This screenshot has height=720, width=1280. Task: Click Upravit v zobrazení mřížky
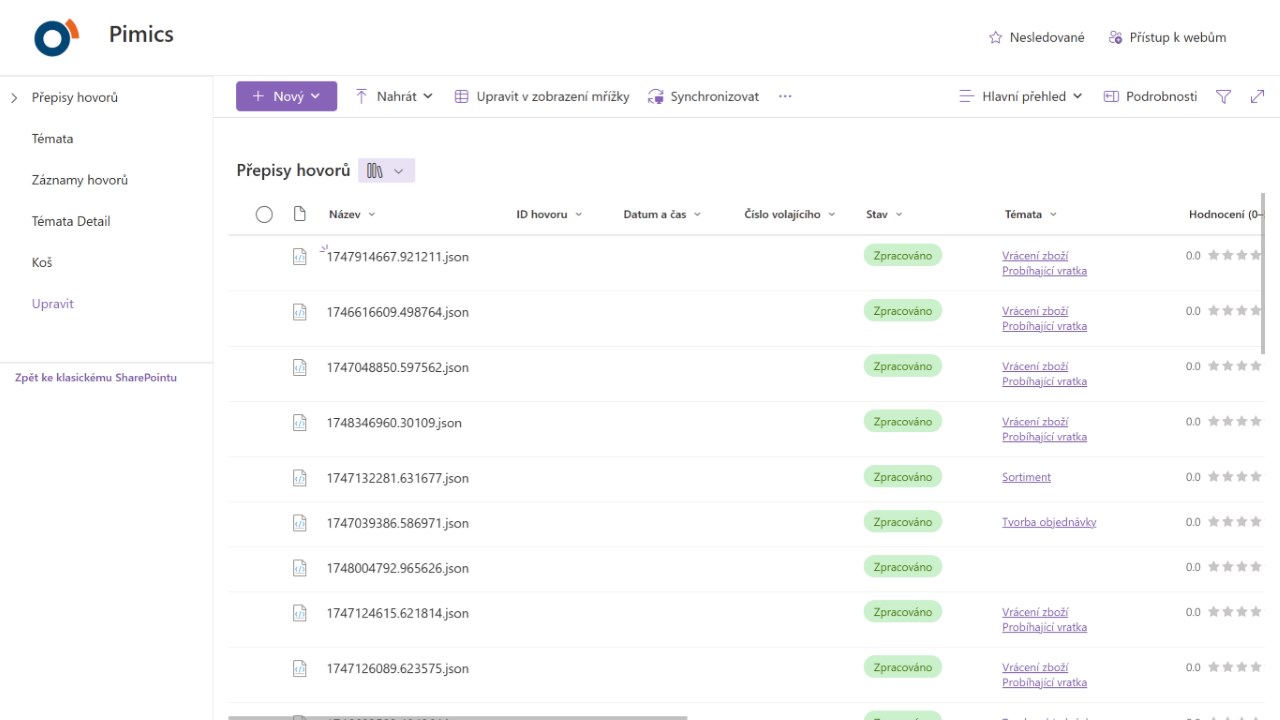542,97
